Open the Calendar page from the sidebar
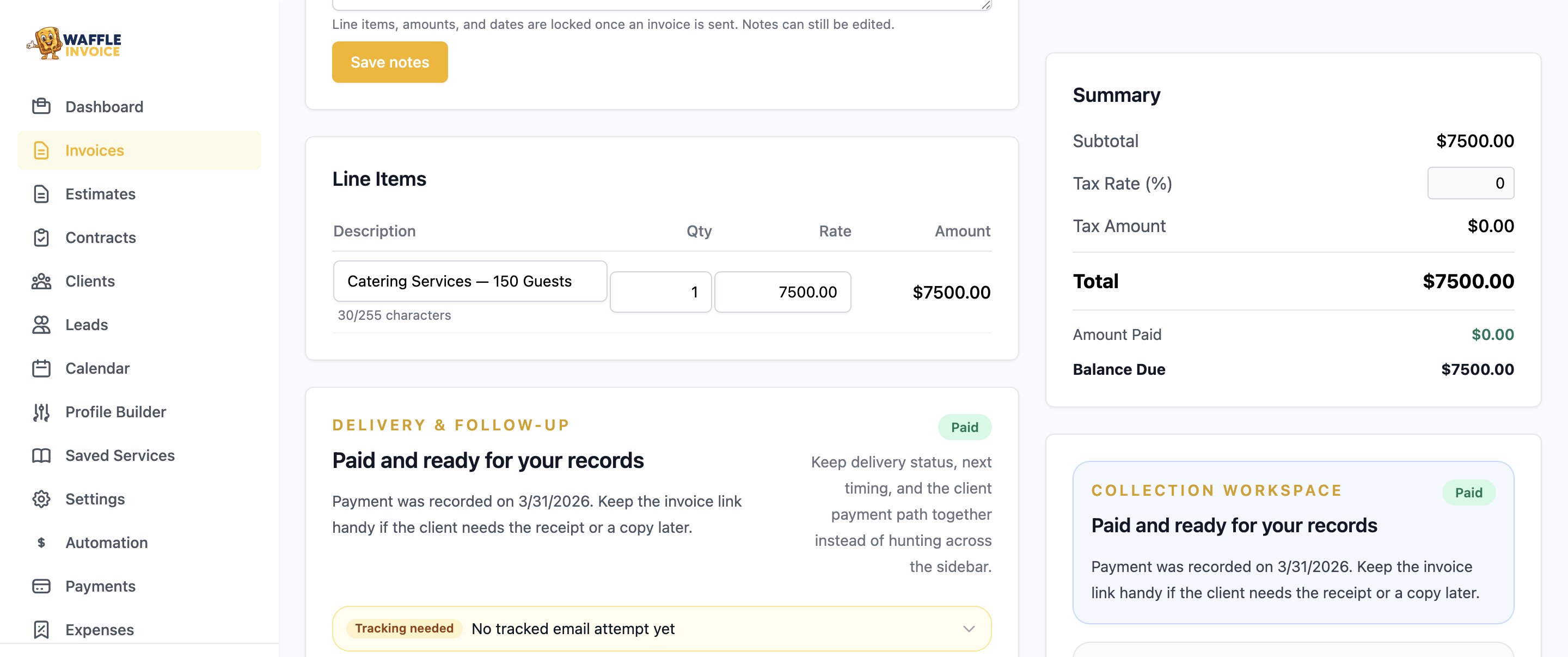 pos(139,368)
